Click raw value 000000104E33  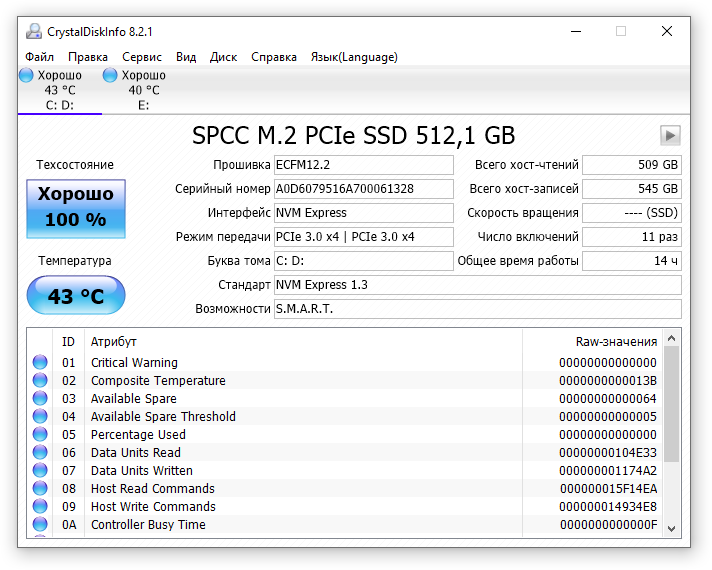point(608,452)
